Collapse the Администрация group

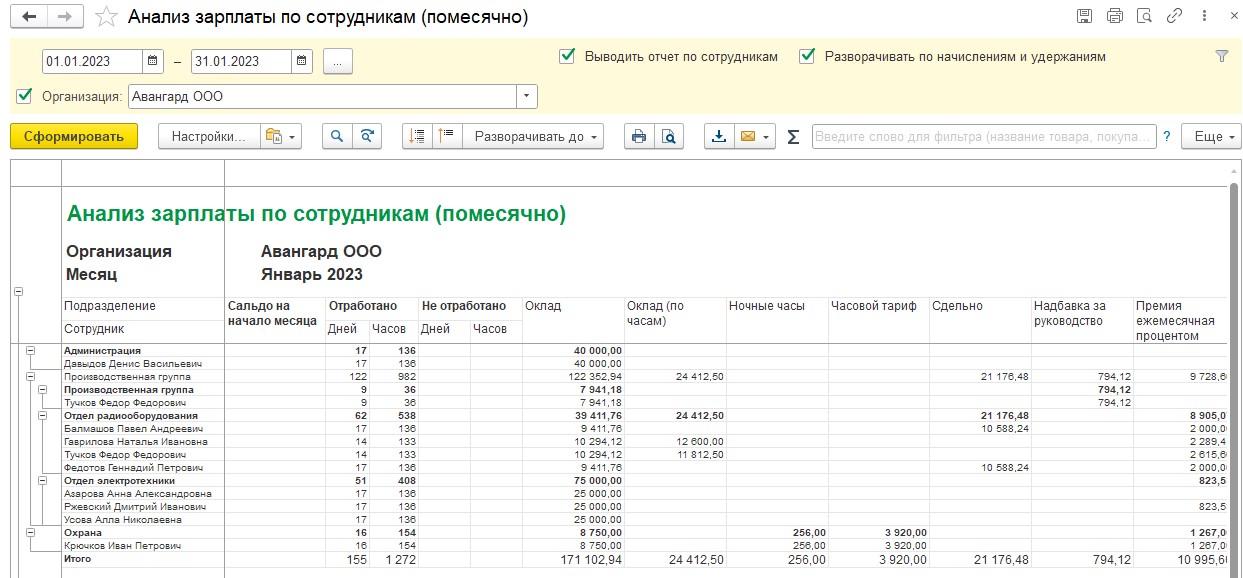point(30,351)
